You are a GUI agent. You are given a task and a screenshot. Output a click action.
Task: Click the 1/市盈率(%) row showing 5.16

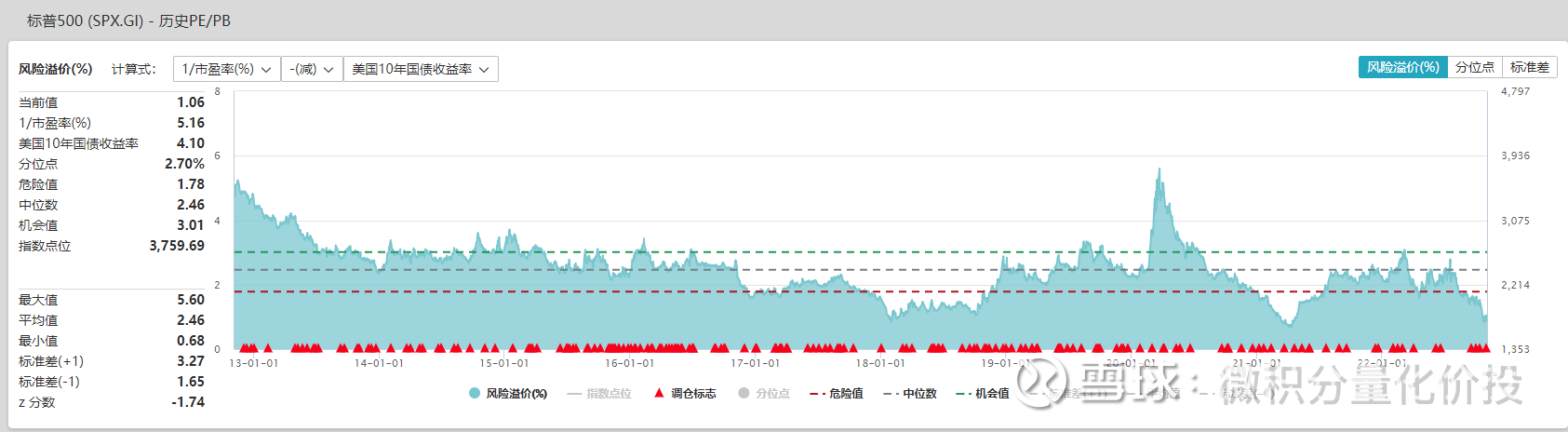pos(112,123)
